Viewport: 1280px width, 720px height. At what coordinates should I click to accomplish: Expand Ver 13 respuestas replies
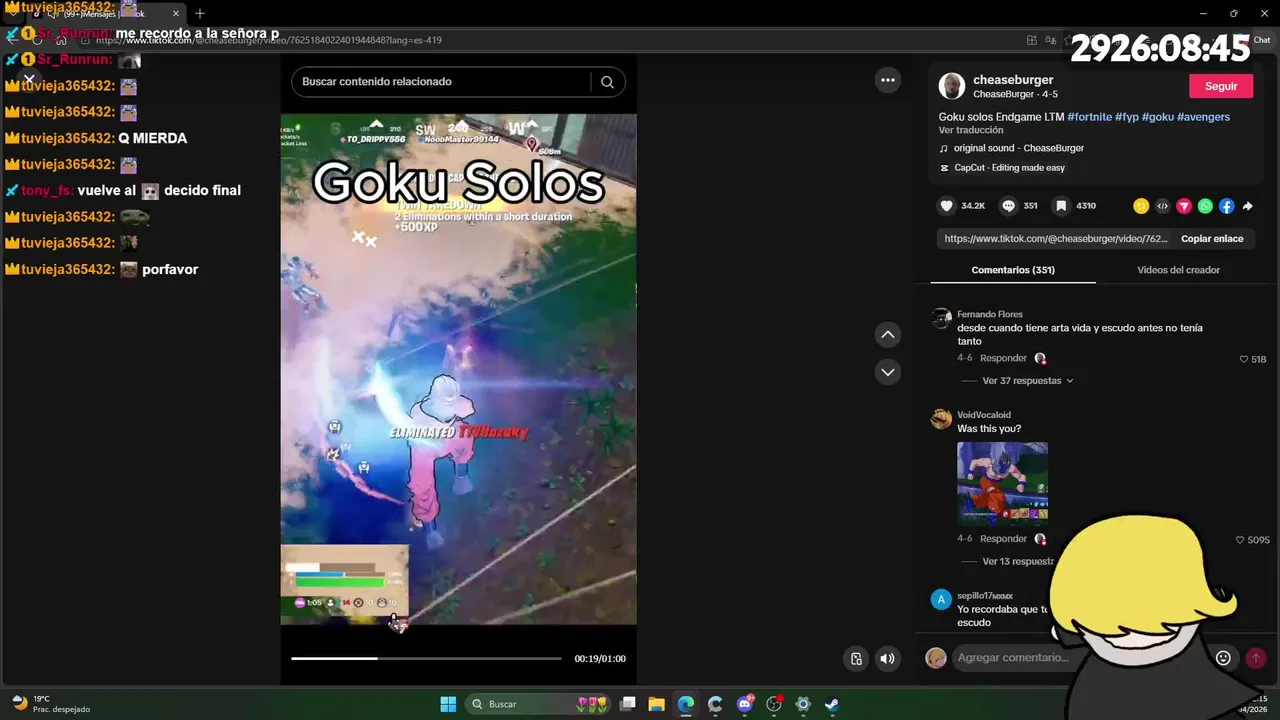click(1018, 562)
